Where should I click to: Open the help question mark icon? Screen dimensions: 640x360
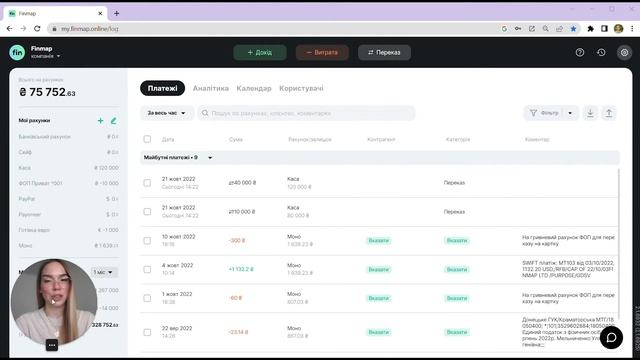(x=580, y=52)
